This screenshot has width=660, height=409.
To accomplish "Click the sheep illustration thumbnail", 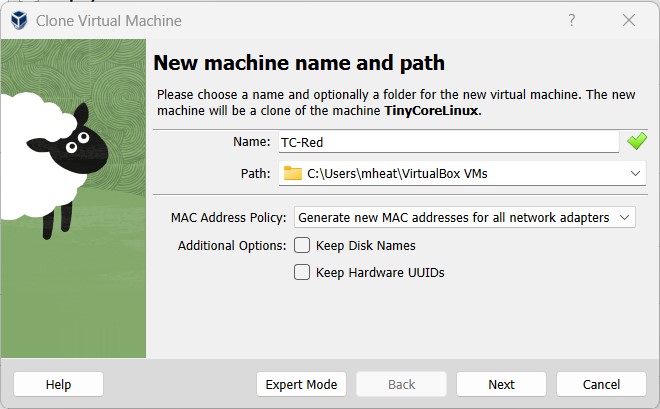I will [x=73, y=198].
